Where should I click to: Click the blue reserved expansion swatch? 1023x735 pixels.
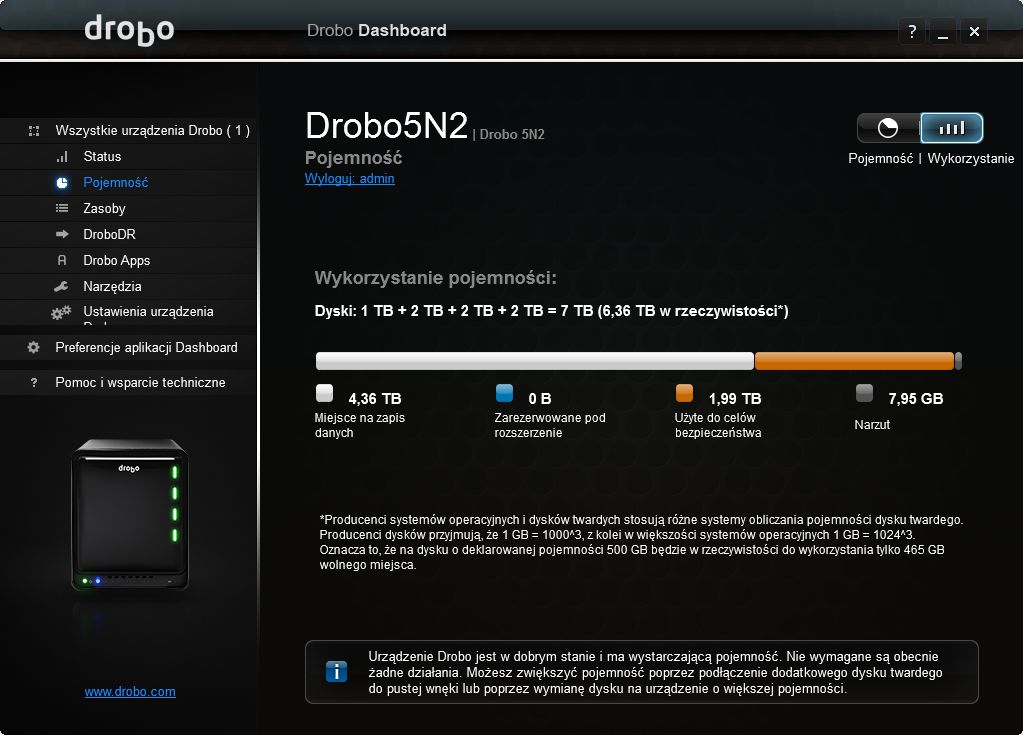coord(504,393)
